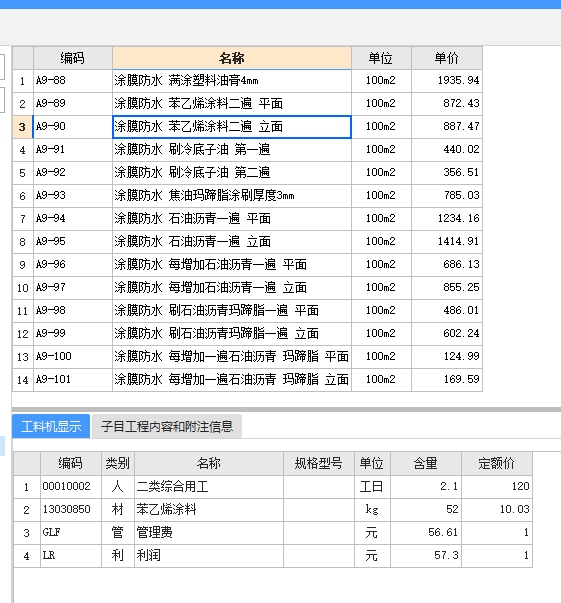
Task: Select code cell A9-100
Action: click(x=73, y=357)
